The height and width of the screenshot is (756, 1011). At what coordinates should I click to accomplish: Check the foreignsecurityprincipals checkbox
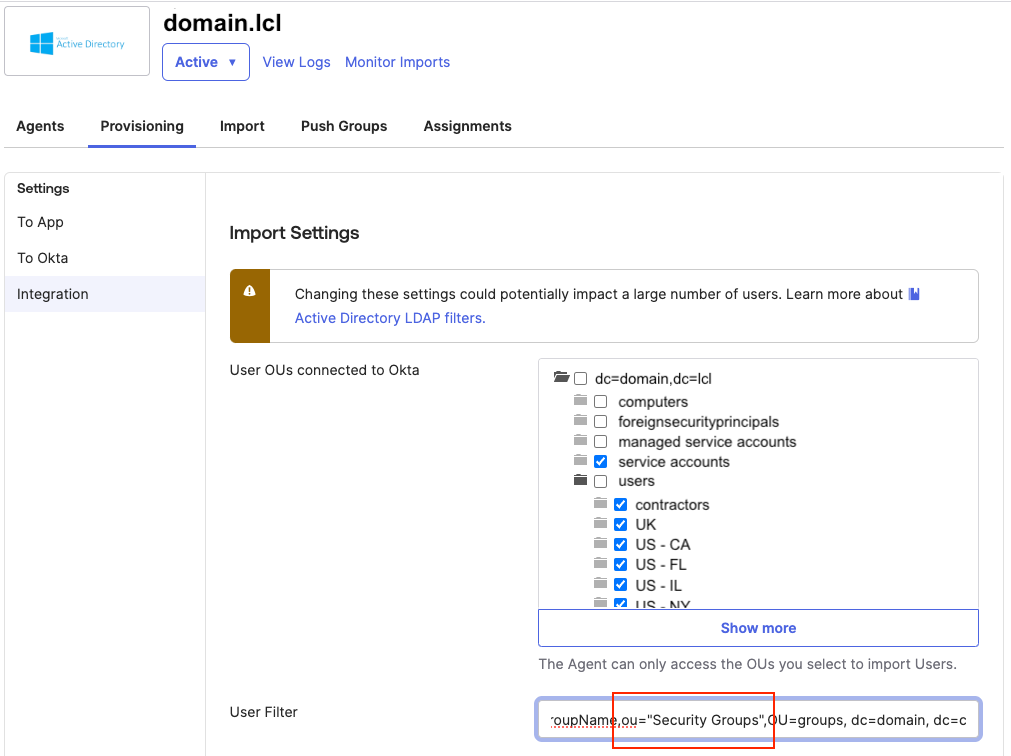point(600,422)
